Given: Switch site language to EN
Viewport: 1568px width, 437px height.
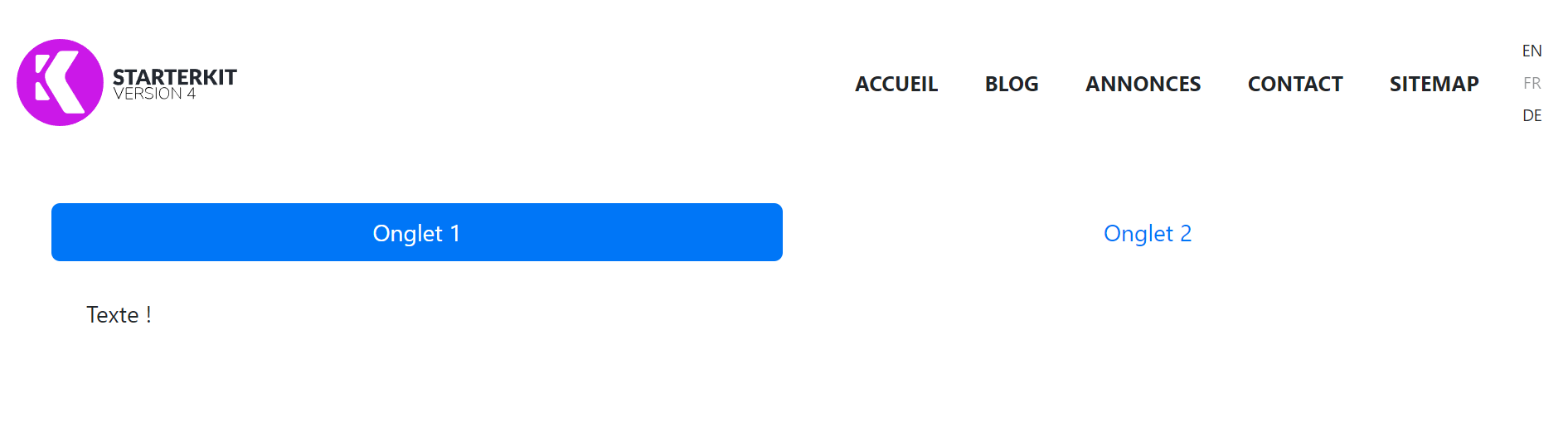Looking at the screenshot, I should click(1532, 51).
